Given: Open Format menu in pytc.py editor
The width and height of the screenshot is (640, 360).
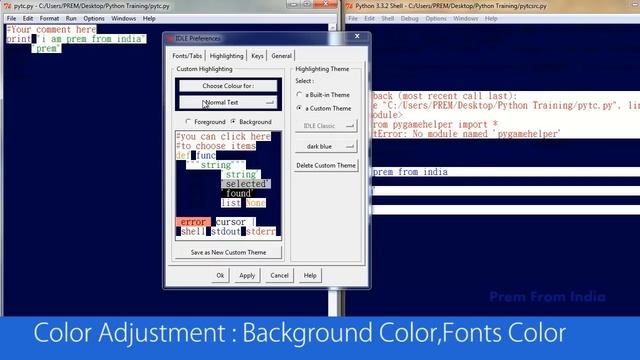Looking at the screenshot, I should pyautogui.click(x=49, y=18).
